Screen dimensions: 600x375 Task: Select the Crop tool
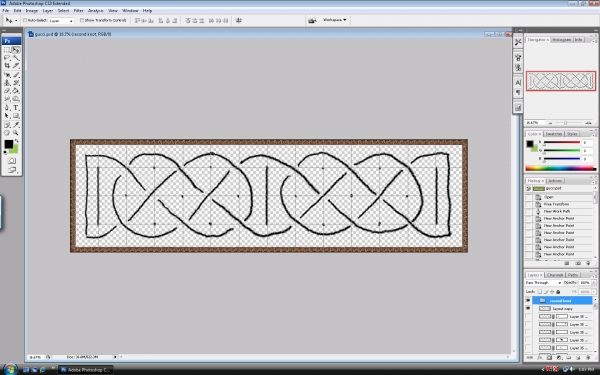click(x=7, y=66)
